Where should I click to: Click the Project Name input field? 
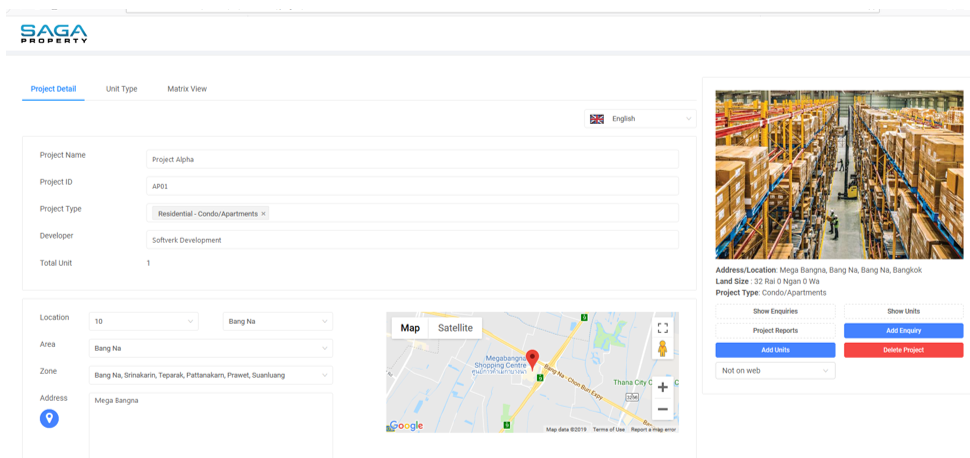(x=412, y=159)
